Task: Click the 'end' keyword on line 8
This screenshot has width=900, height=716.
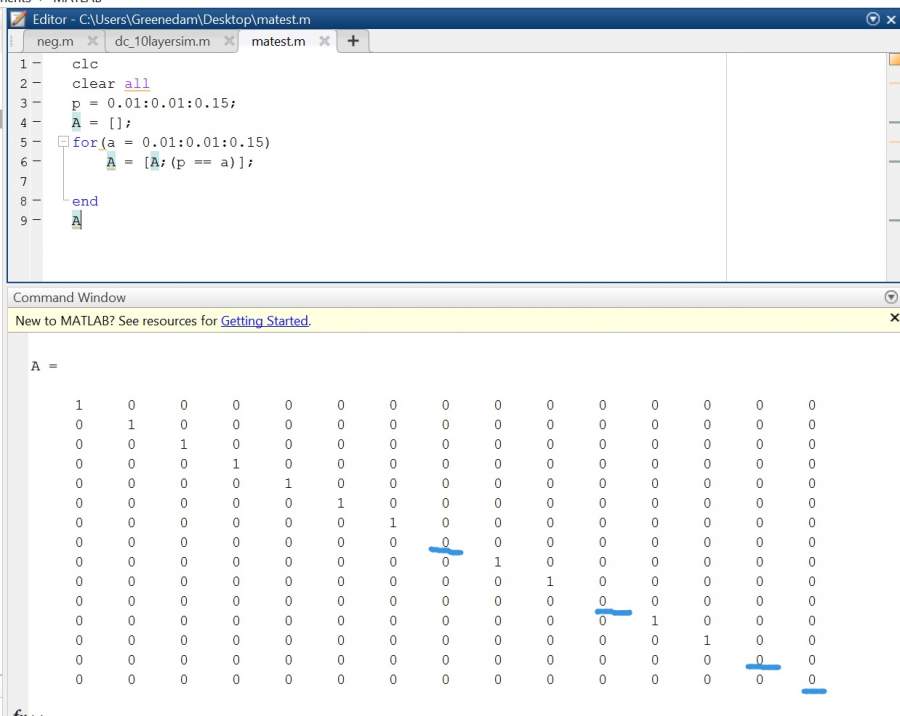Action: coord(85,202)
